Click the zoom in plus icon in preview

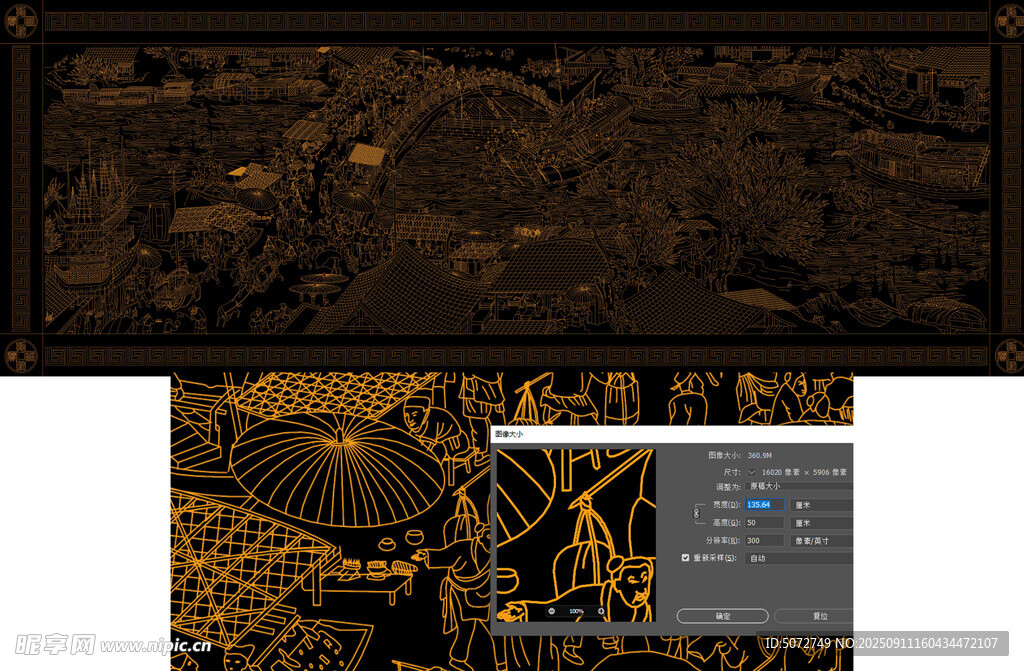point(601,611)
